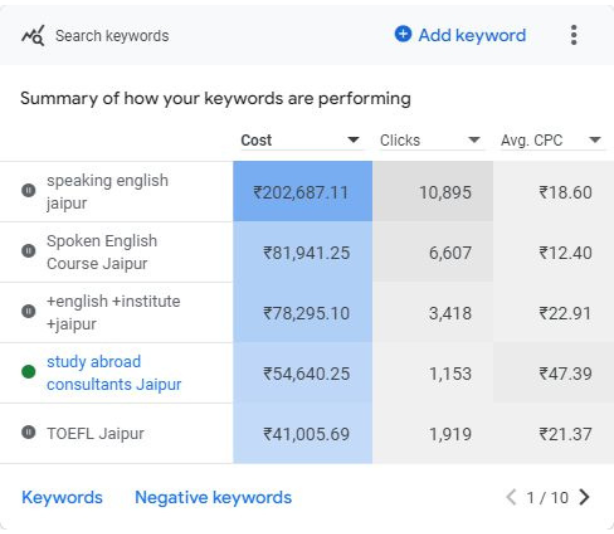614x534 pixels.
Task: Open the three-dot more options menu
Action: pyautogui.click(x=573, y=35)
